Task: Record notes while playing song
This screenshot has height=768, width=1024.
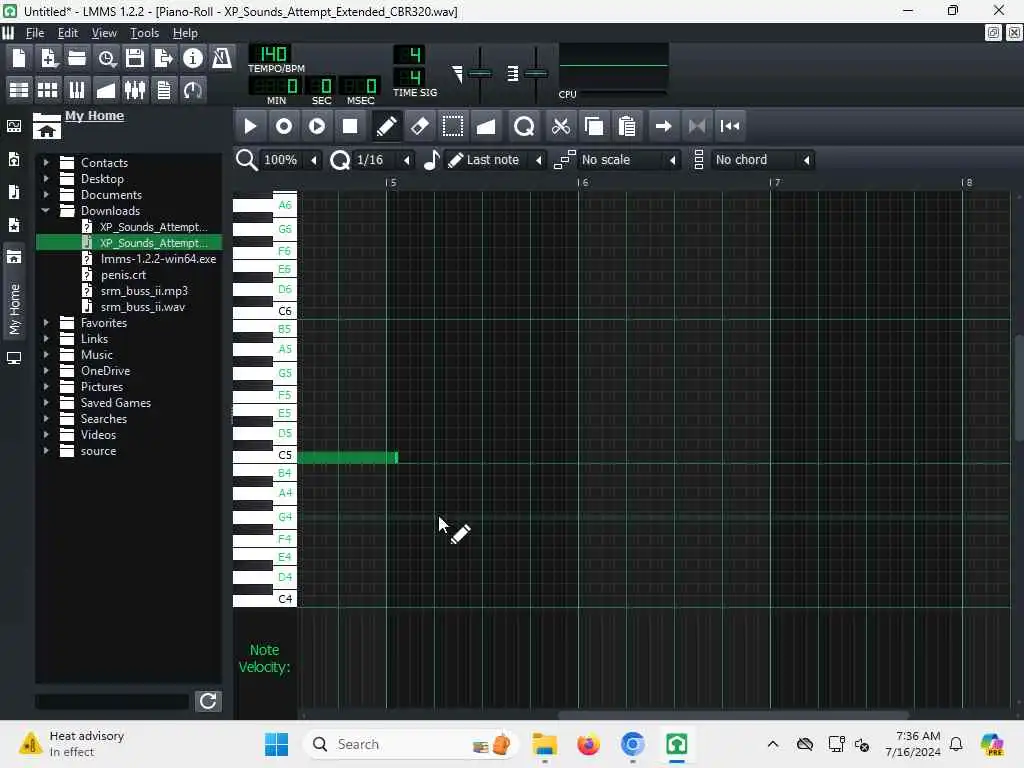Action: [x=317, y=126]
